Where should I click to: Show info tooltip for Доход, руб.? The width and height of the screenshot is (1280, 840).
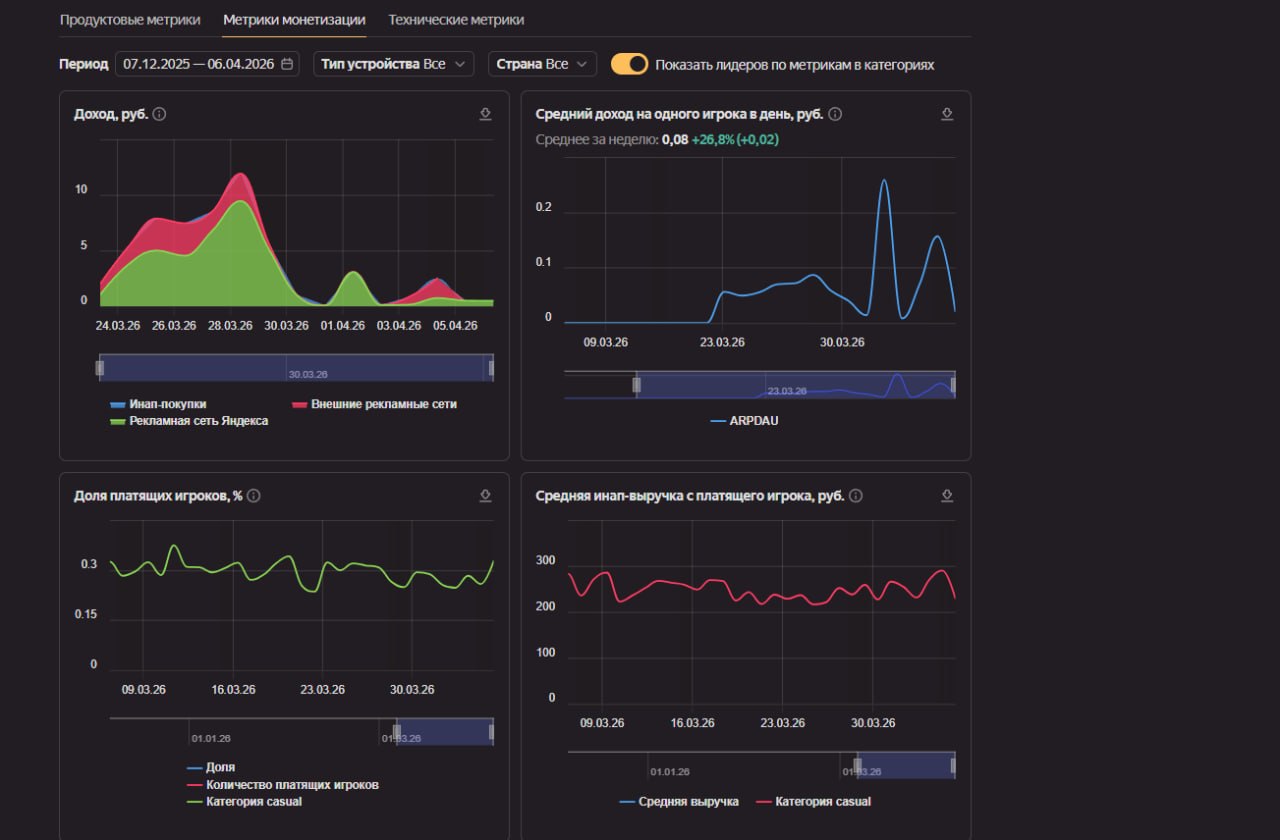(160, 114)
